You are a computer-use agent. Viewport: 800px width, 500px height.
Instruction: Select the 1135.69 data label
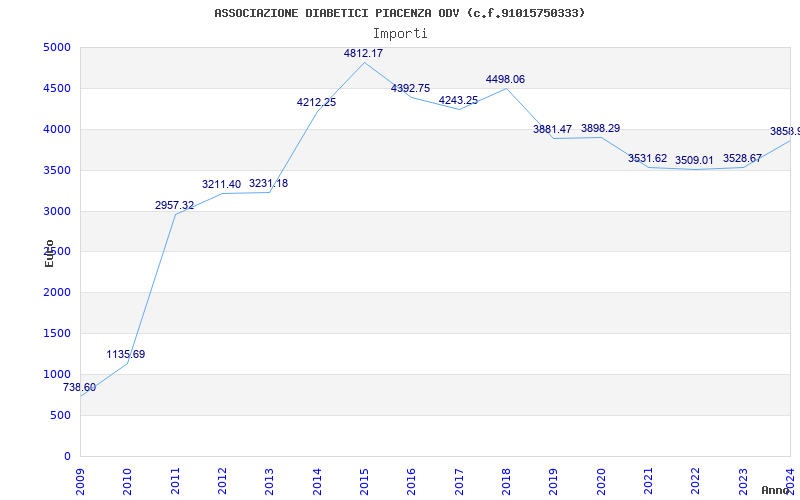point(126,354)
